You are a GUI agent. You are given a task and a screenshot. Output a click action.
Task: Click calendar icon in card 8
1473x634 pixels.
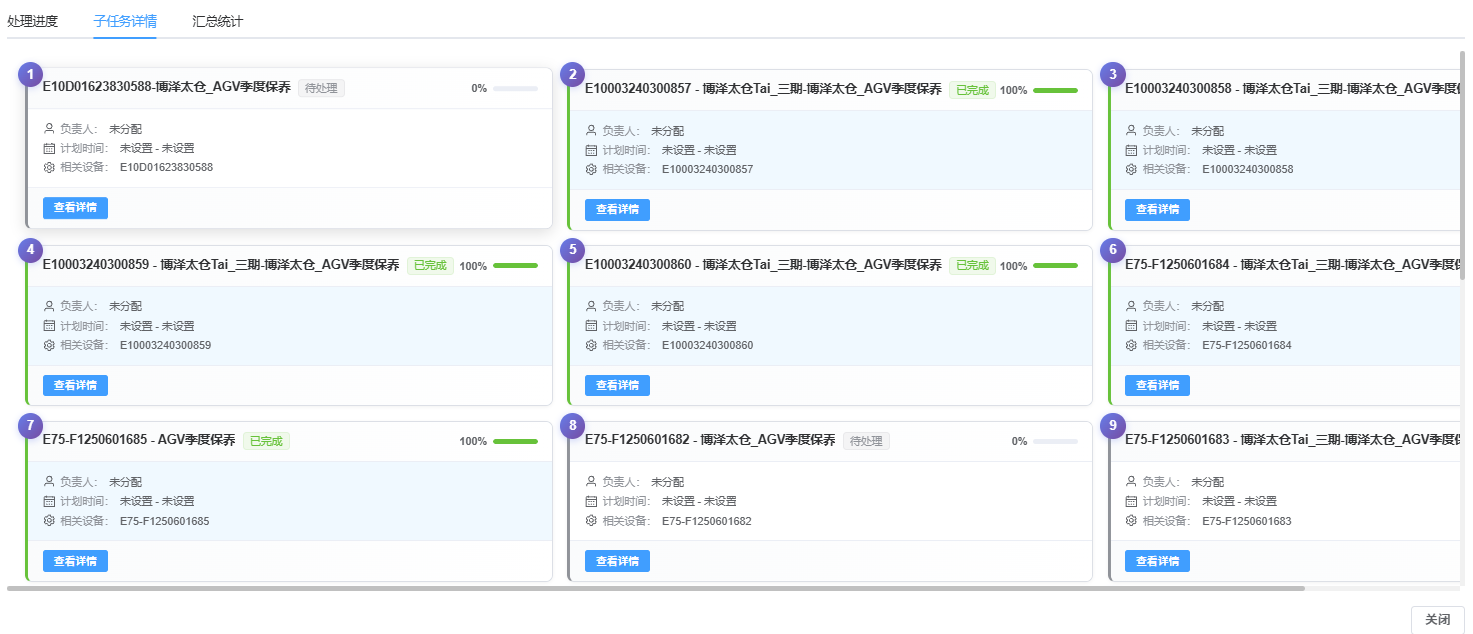click(591, 501)
